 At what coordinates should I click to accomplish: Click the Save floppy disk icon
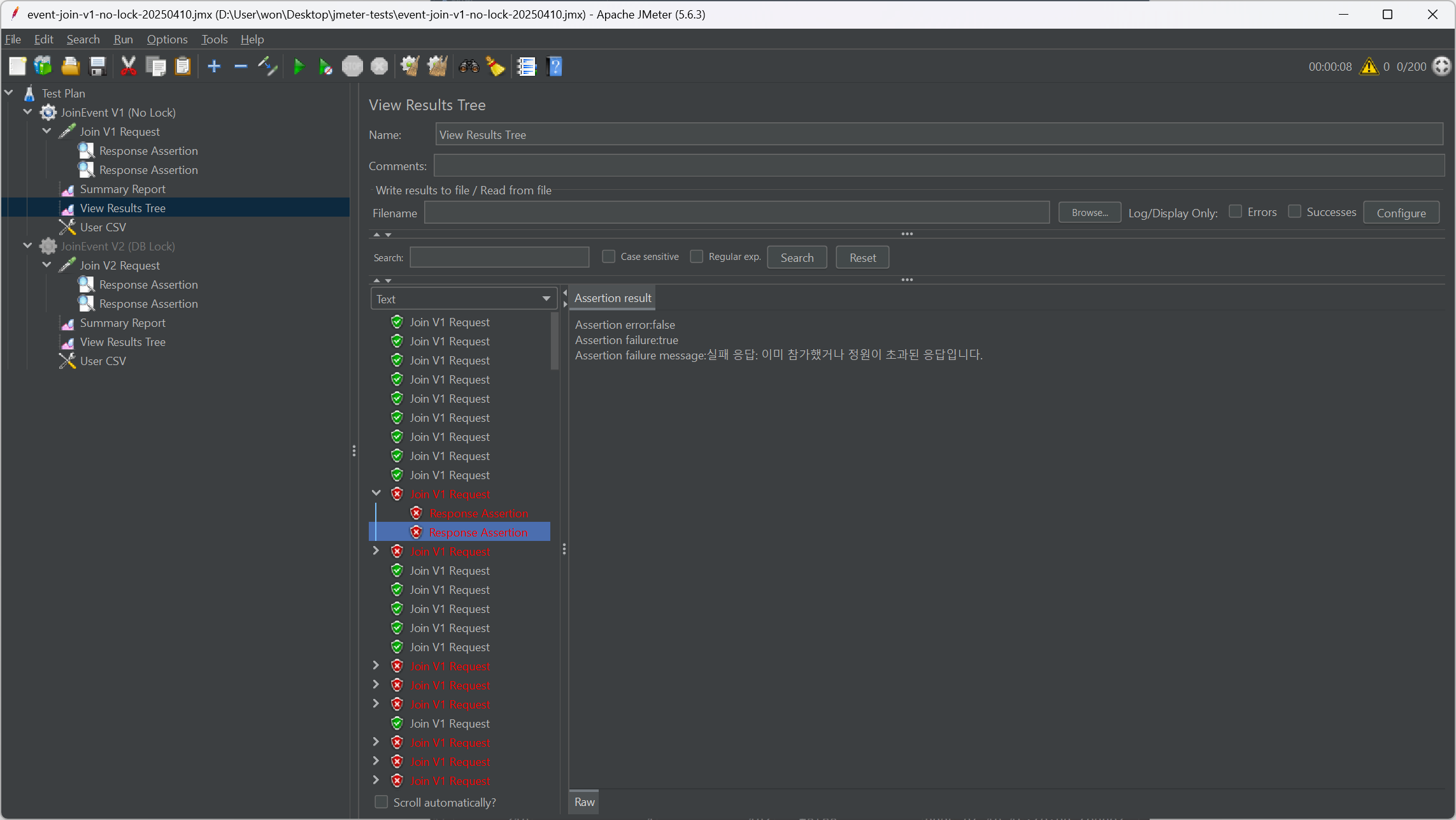point(97,66)
